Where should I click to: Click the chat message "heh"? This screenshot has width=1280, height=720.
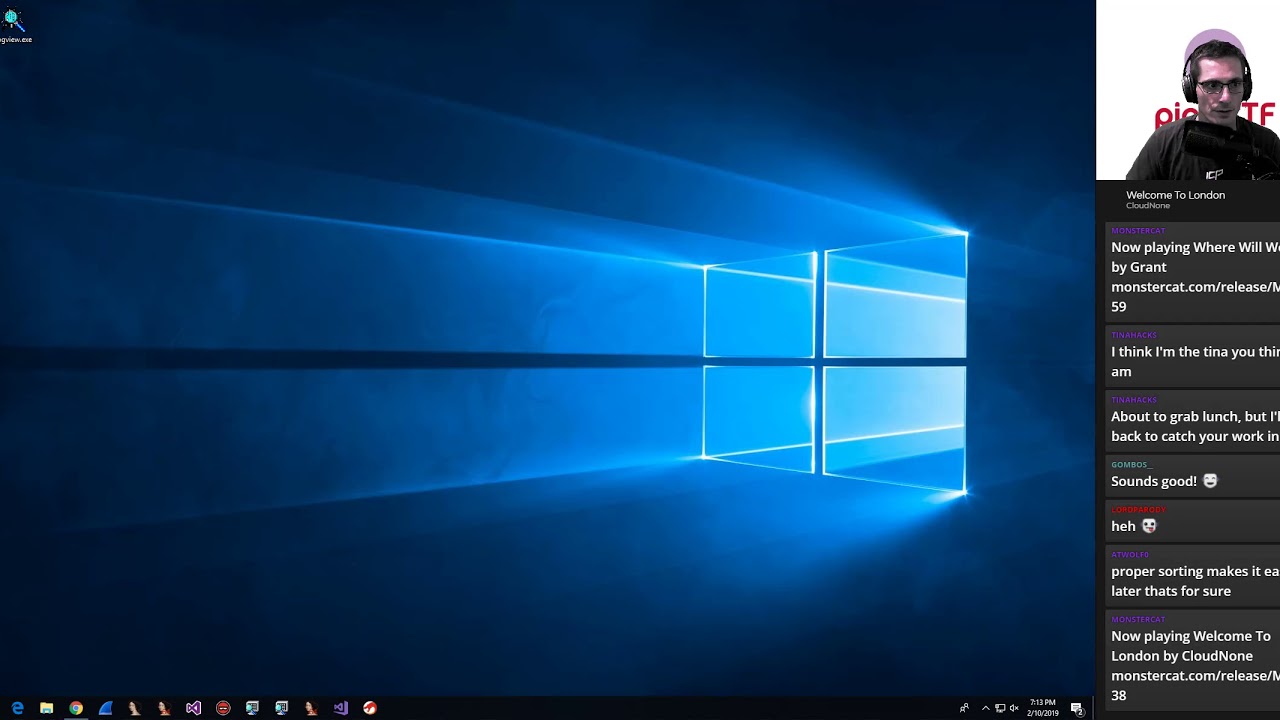[x=1123, y=526]
